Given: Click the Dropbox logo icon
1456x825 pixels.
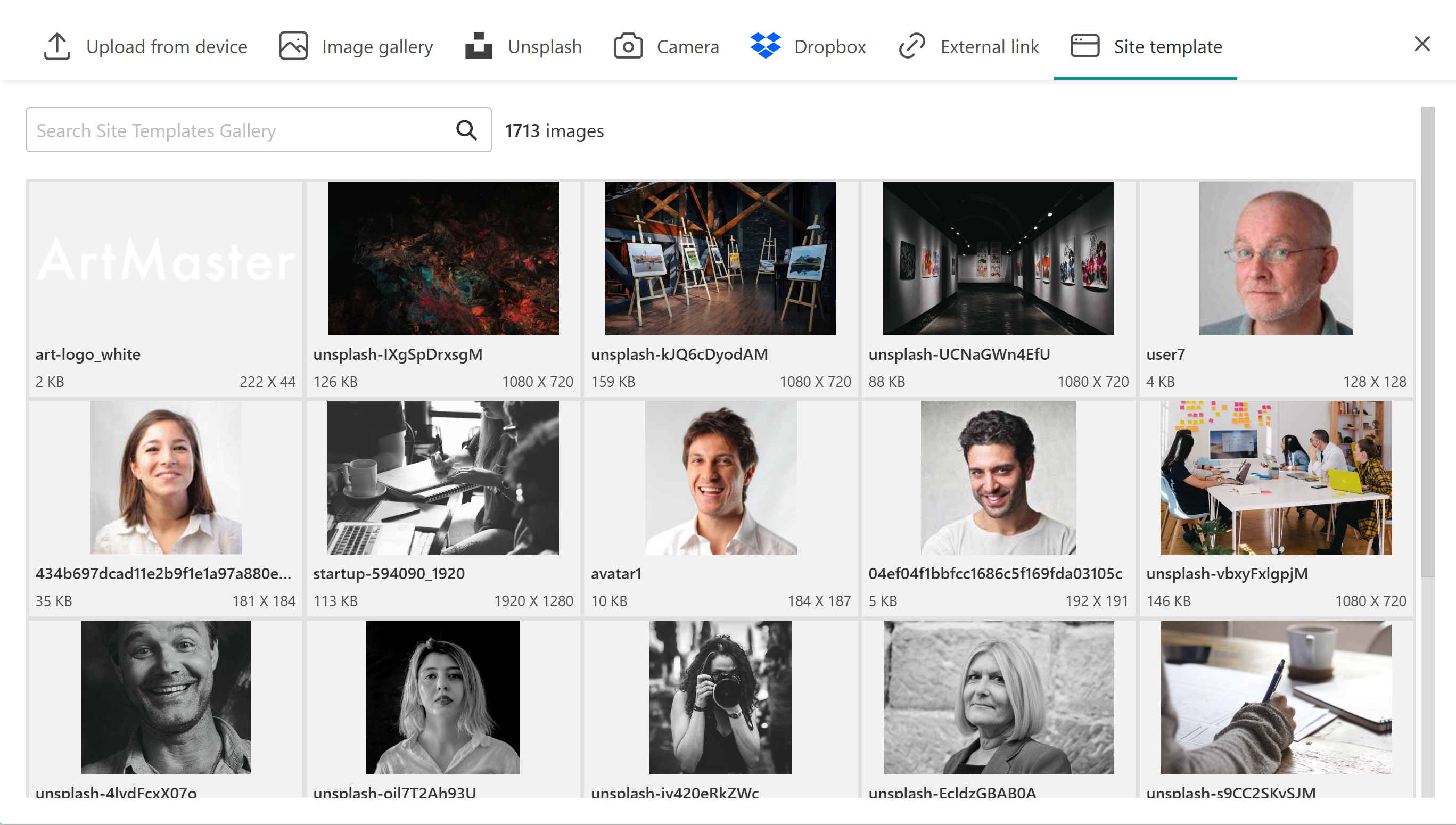Looking at the screenshot, I should click(766, 46).
